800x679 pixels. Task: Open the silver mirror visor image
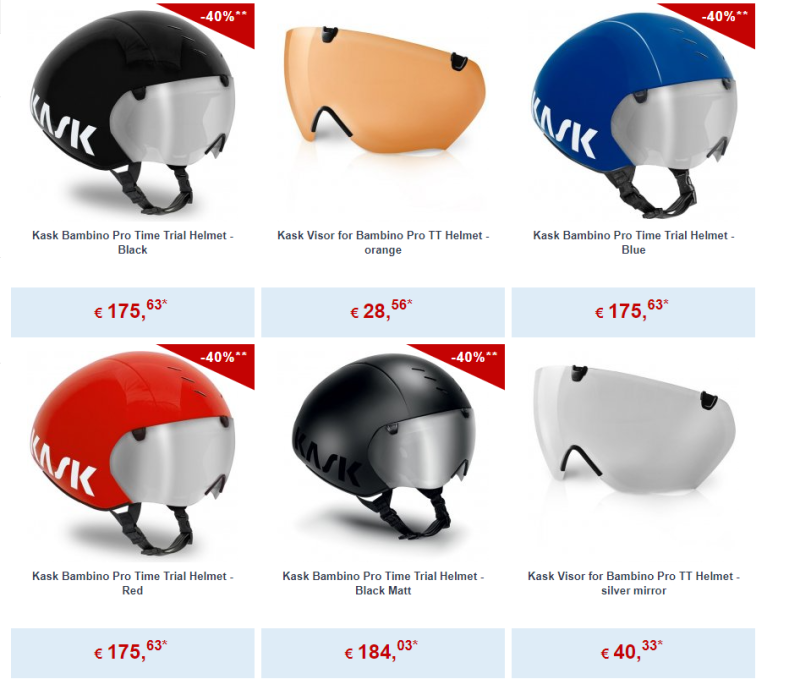(x=634, y=430)
